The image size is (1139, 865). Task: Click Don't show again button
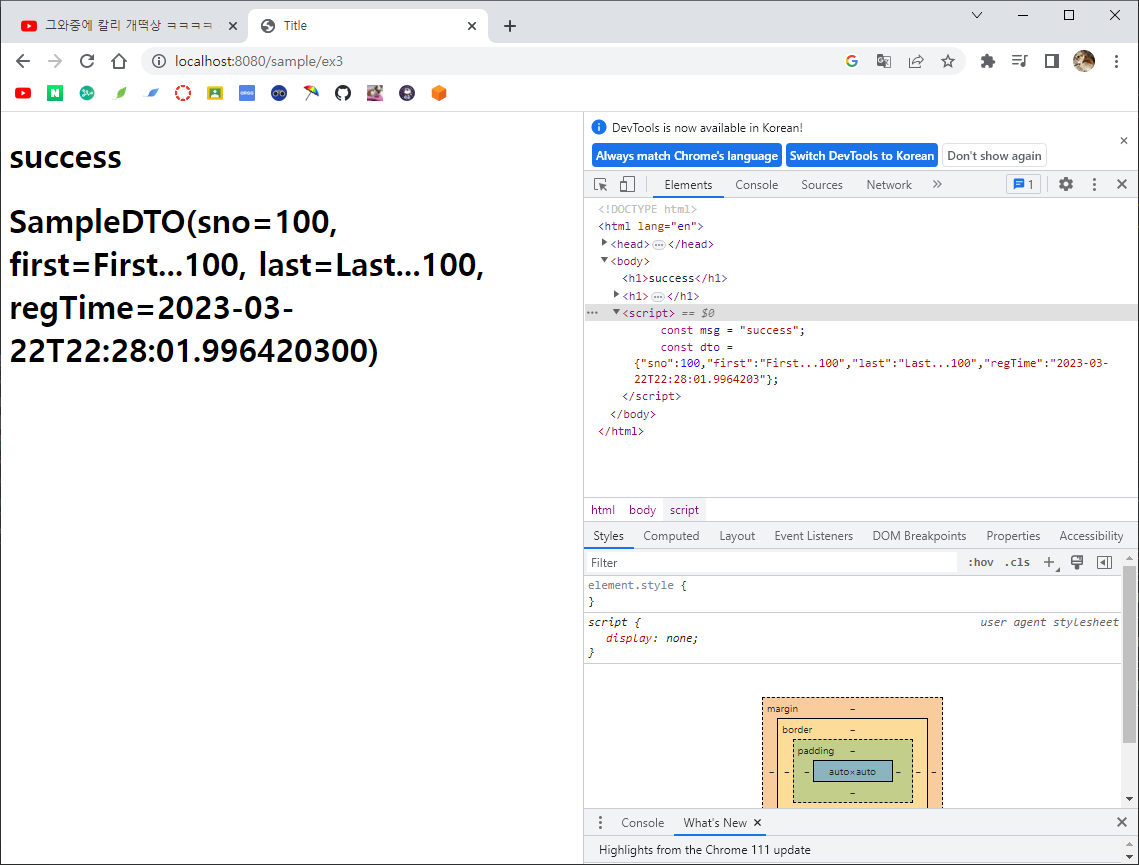pos(994,155)
